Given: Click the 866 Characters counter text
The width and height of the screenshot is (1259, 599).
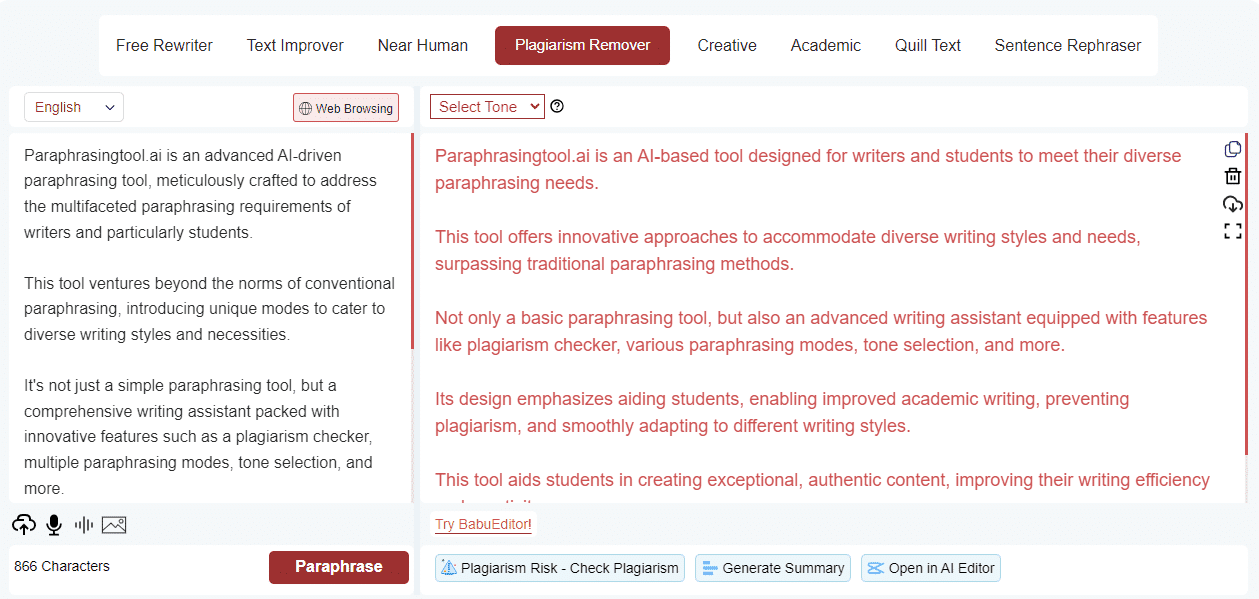Looking at the screenshot, I should [x=62, y=566].
